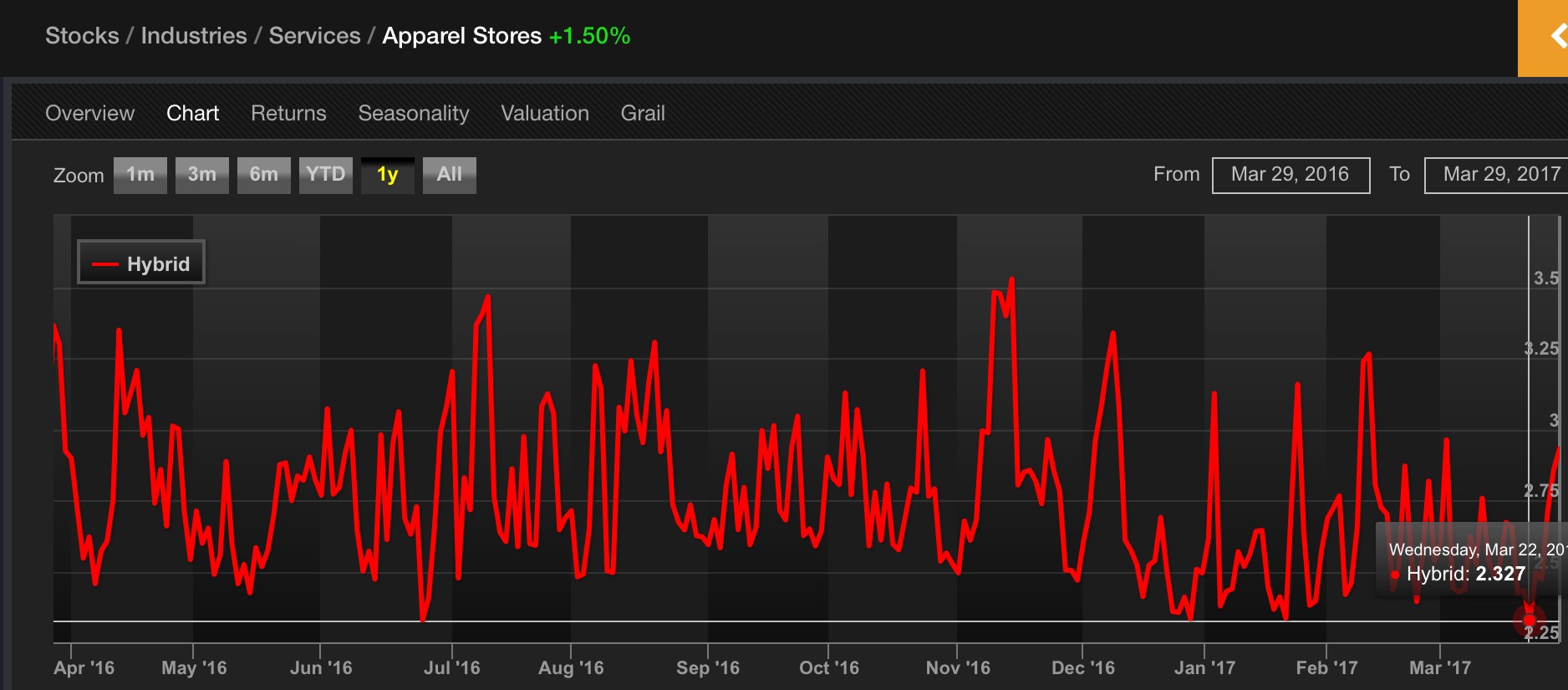
Task: Open the Industries breadcrumb link
Action: pyautogui.click(x=194, y=36)
